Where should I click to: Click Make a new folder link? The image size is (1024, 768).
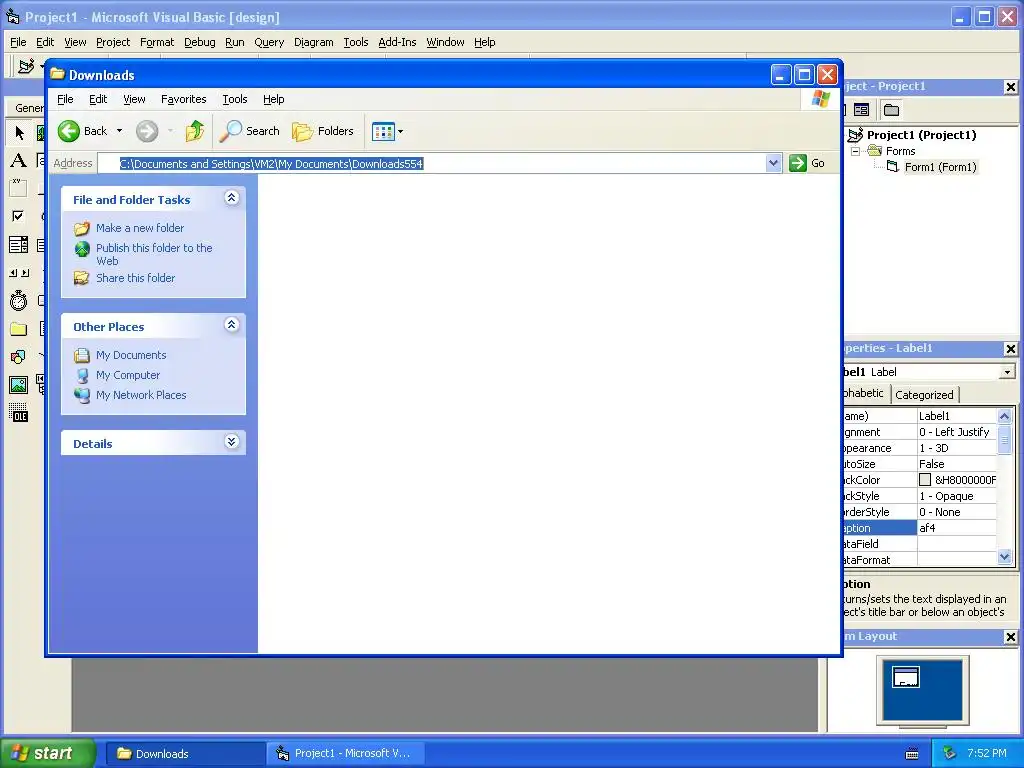[140, 228]
